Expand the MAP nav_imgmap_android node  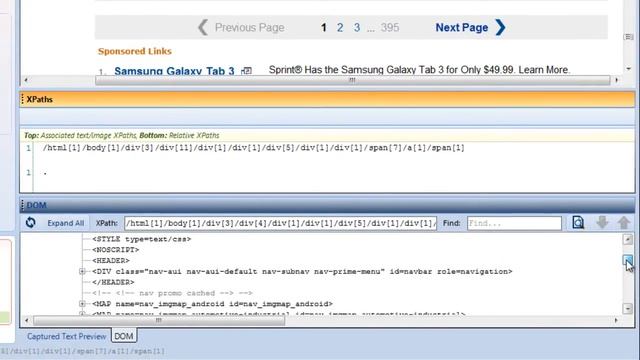click(x=82, y=304)
